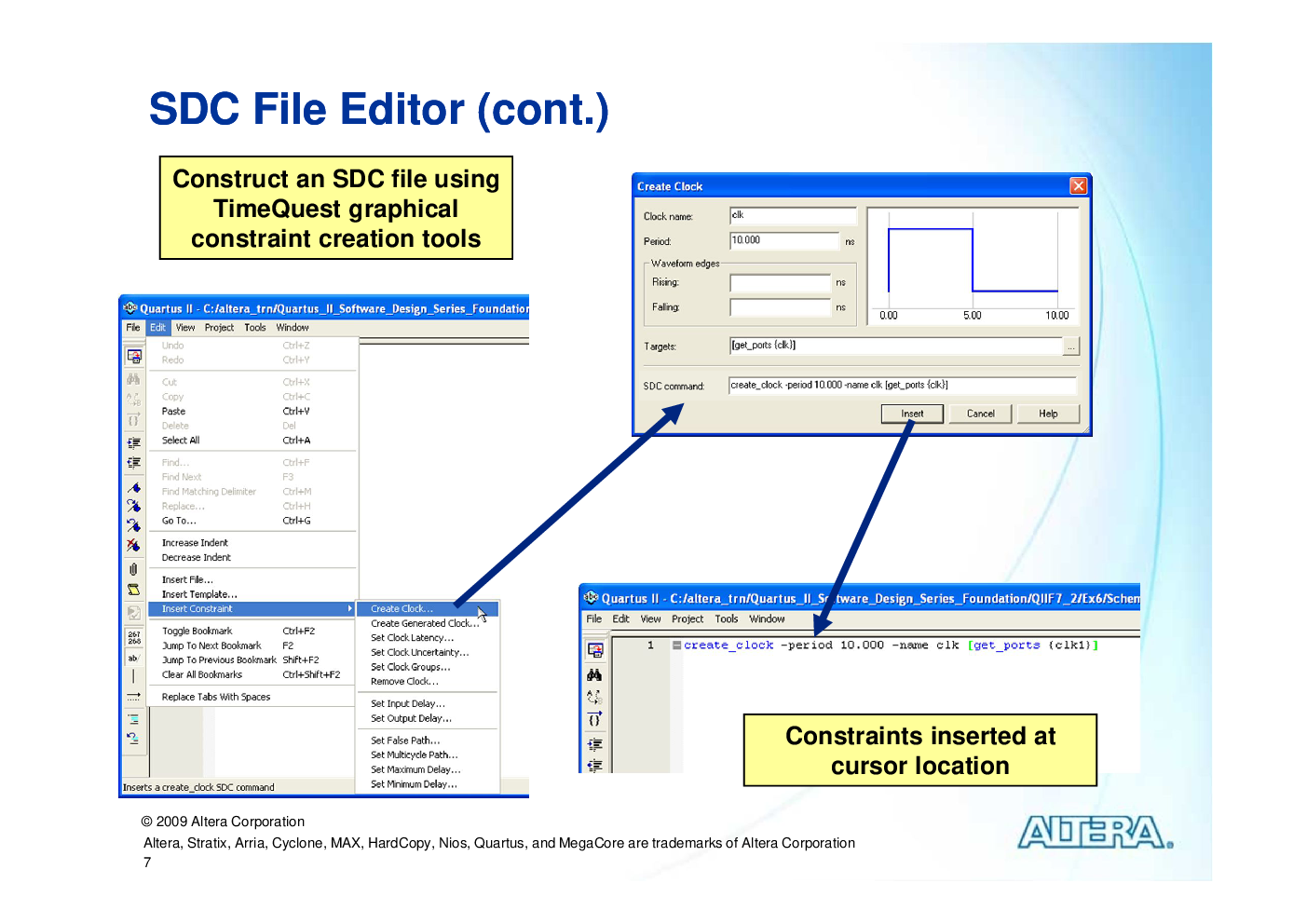Click Jump To Previous Bookmark icon, left toolbar
The width and height of the screenshot is (1307, 924).
pyautogui.click(x=134, y=524)
